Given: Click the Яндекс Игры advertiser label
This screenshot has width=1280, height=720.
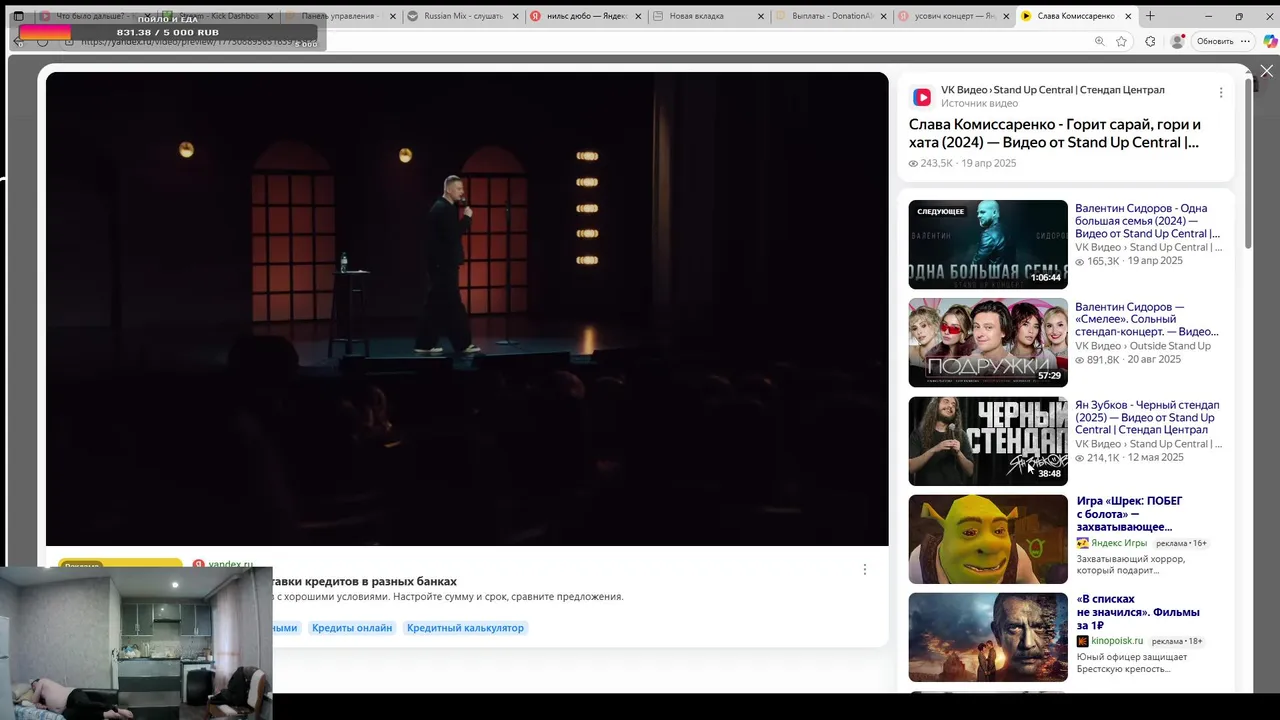Looking at the screenshot, I should pyautogui.click(x=1119, y=543).
